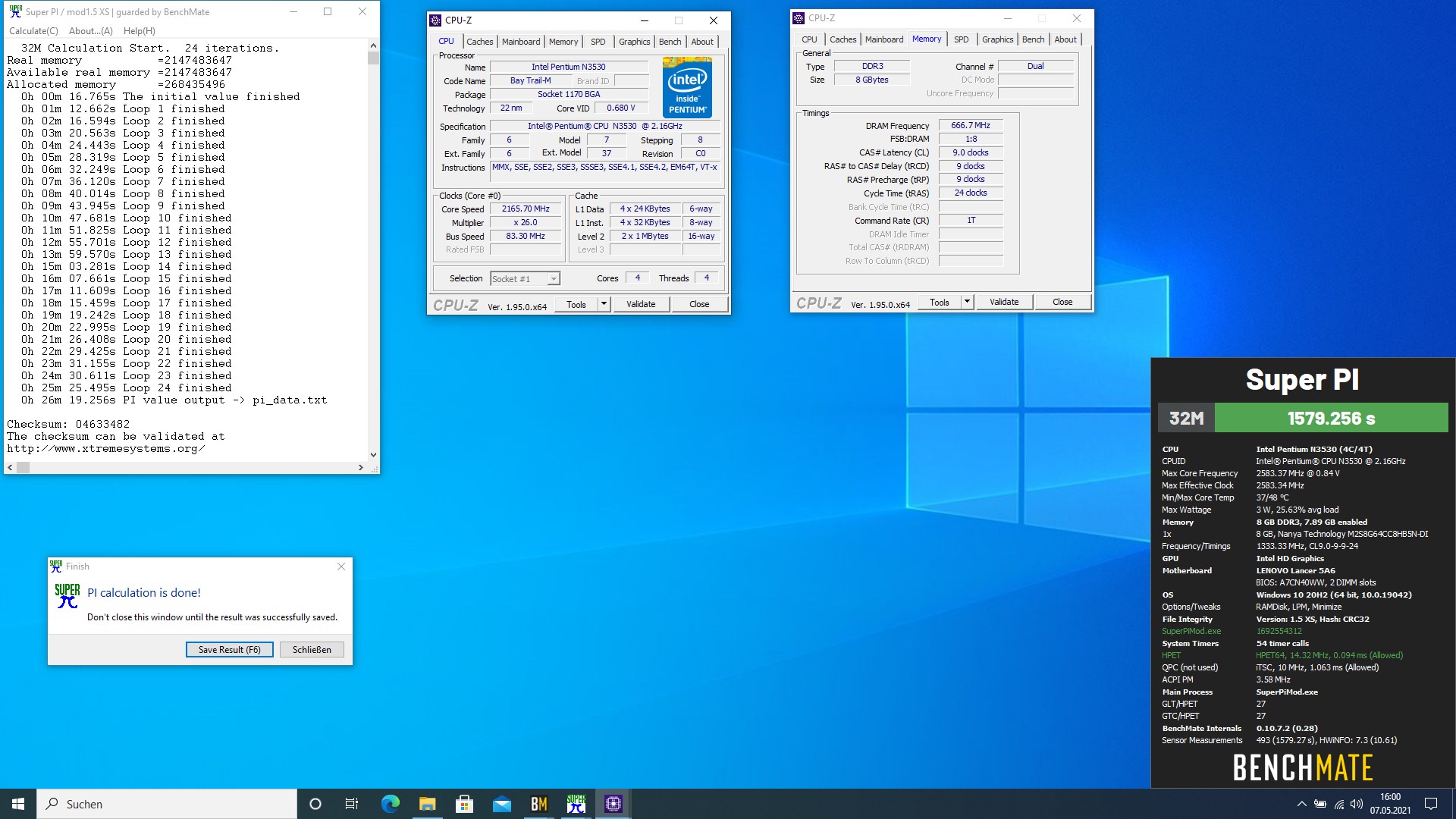Open SPD tab in first CPU-Z window
Viewport: 1456px width, 819px height.
[598, 42]
